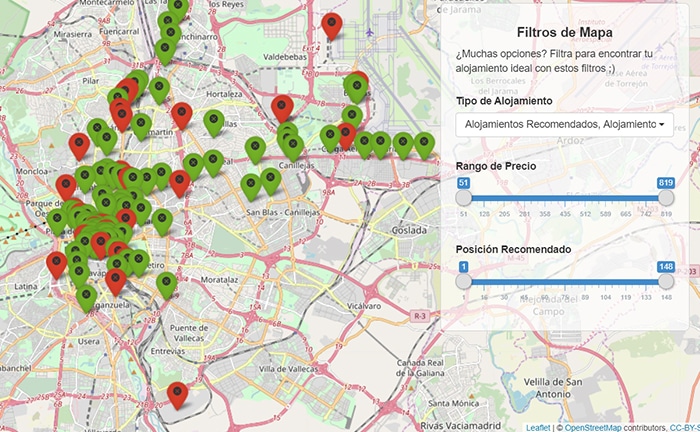Follow the CC-BY-SA license link
The height and width of the screenshot is (432, 700).
pos(684,427)
